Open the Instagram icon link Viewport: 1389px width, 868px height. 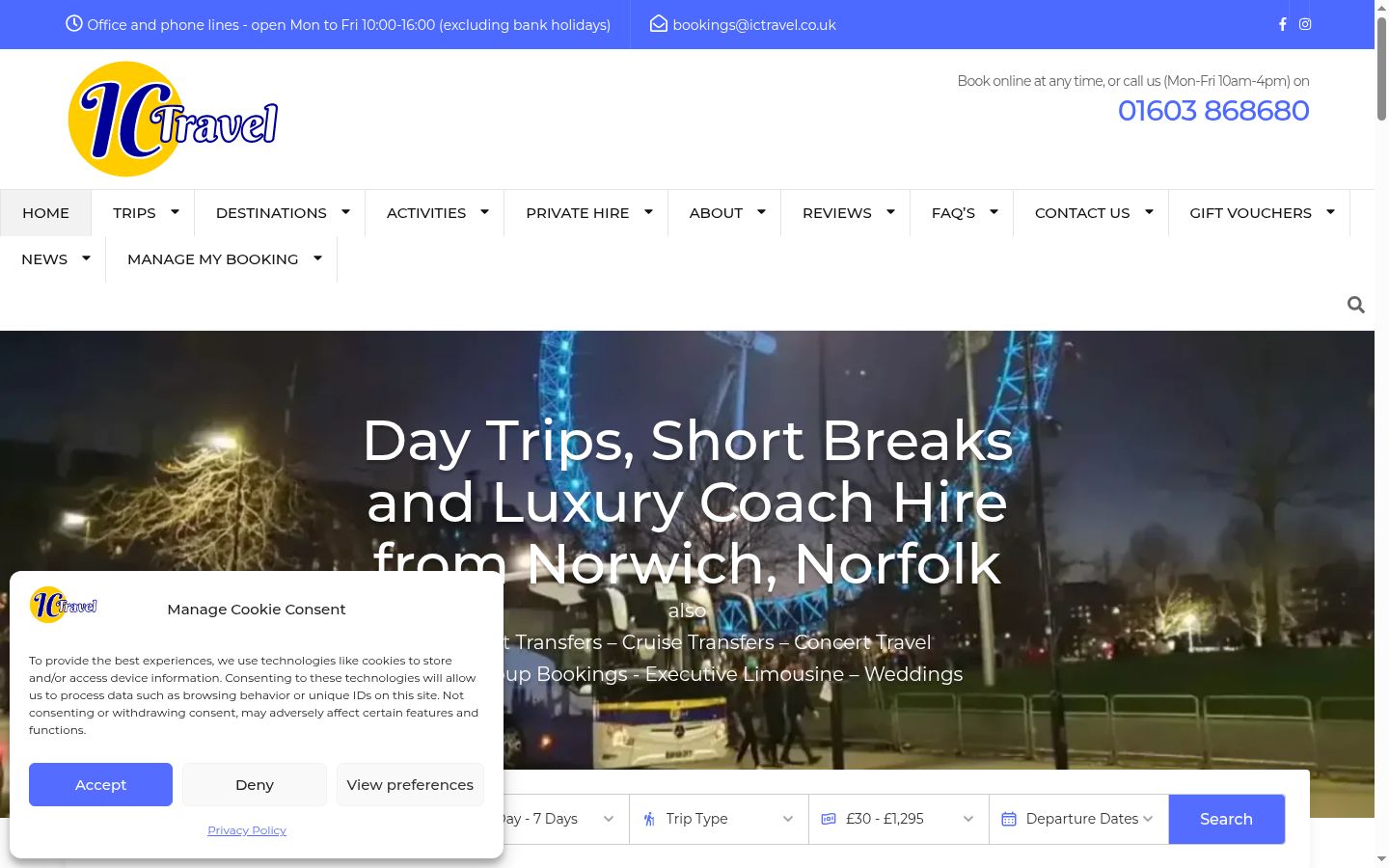coord(1305,24)
